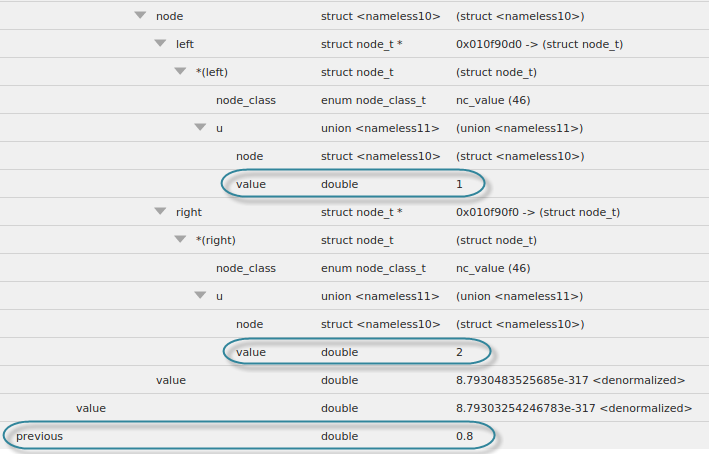Select node_class row under *(left)
This screenshot has width=709, height=454.
pos(245,100)
